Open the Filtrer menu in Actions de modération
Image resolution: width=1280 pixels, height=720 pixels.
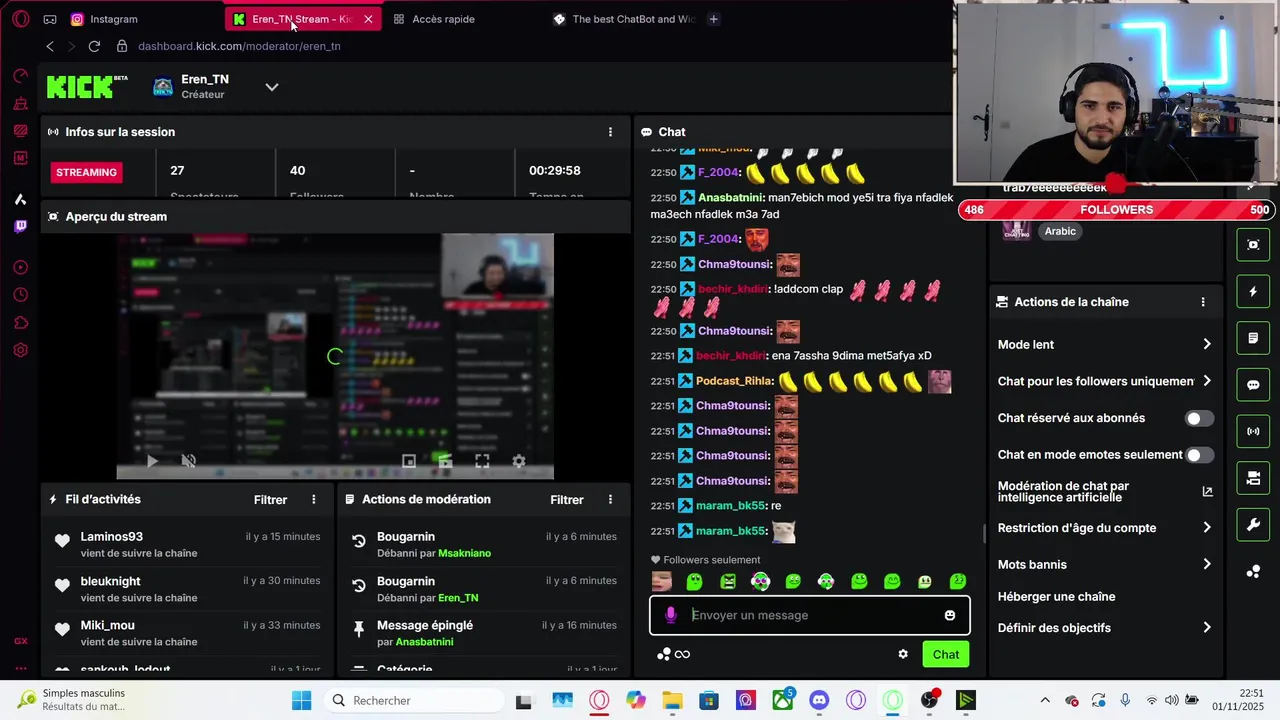click(x=567, y=499)
